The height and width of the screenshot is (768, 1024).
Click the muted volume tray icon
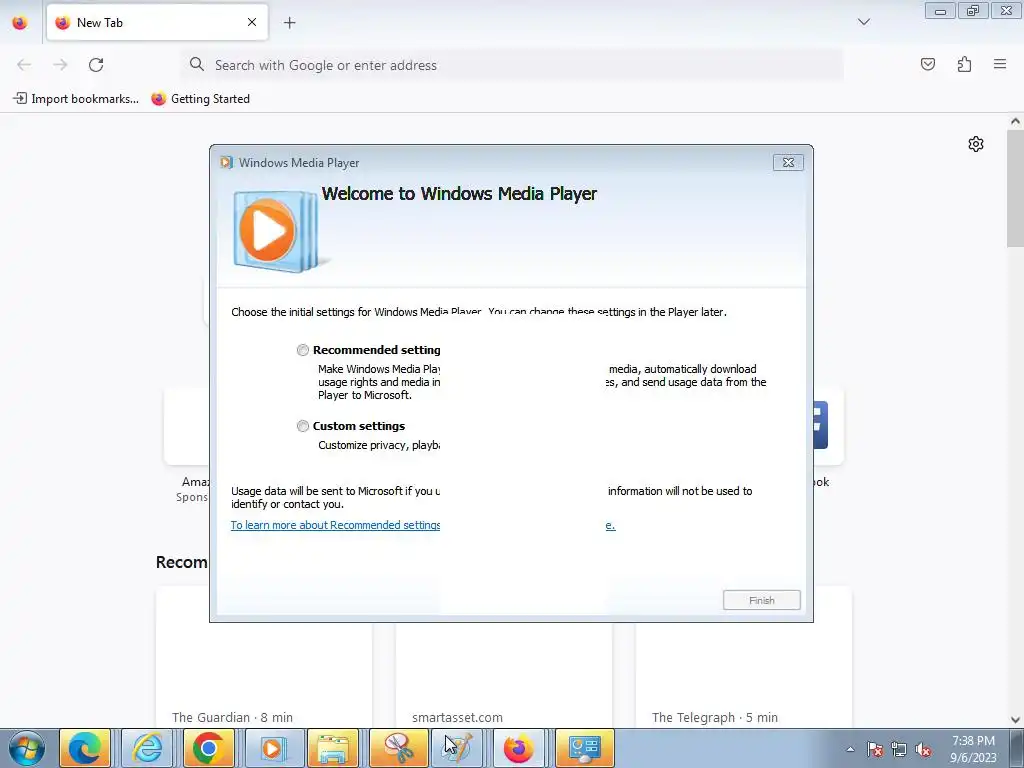click(x=923, y=749)
